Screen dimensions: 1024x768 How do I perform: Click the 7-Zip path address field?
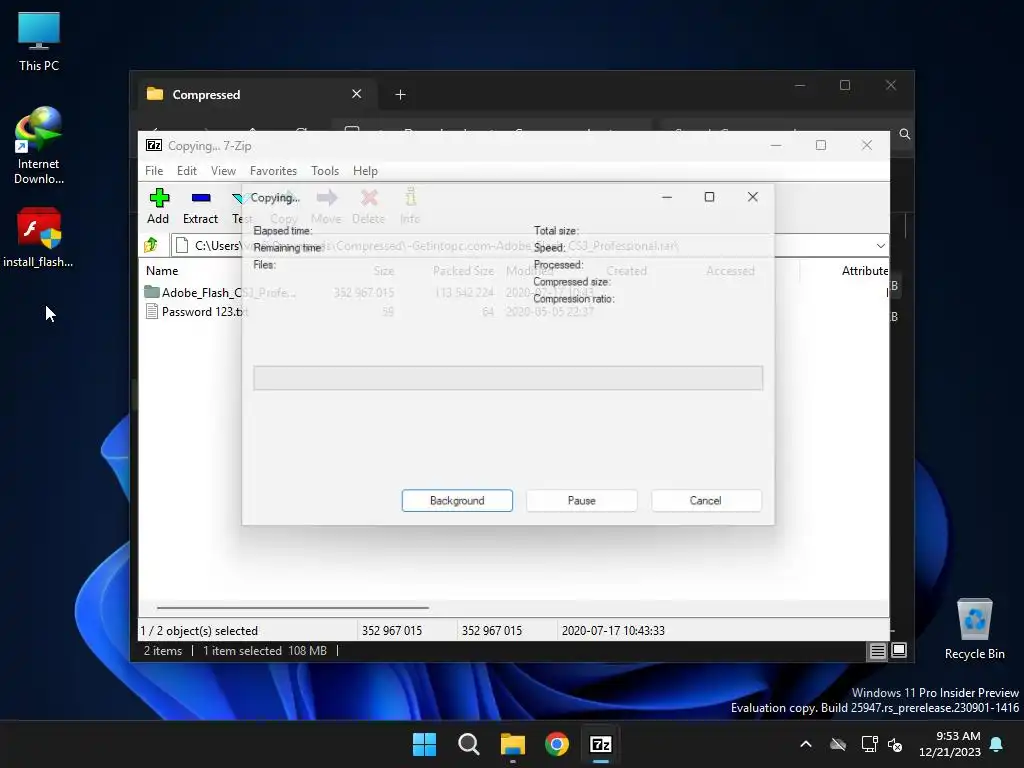[529, 246]
